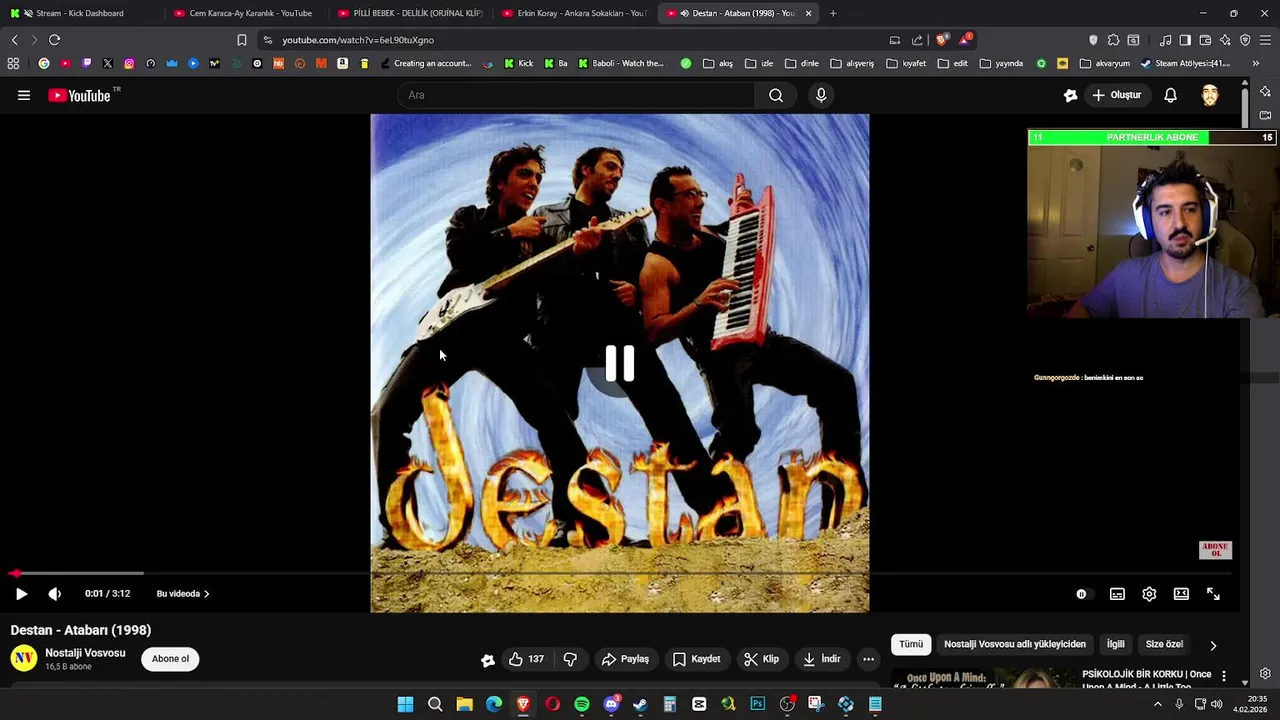Switch to Erkin Koray - Ankara Sokakları tab
Image resolution: width=1280 pixels, height=720 pixels.
coord(575,13)
